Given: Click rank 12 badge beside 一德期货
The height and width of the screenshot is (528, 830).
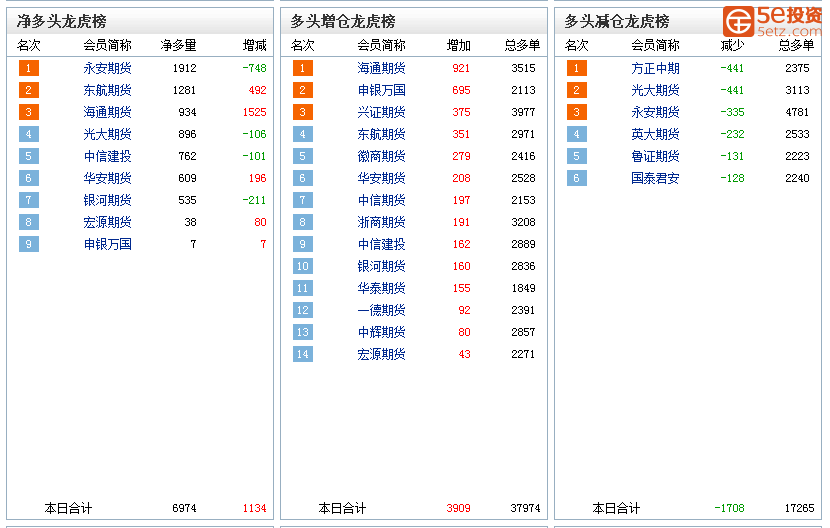Looking at the screenshot, I should tap(303, 310).
